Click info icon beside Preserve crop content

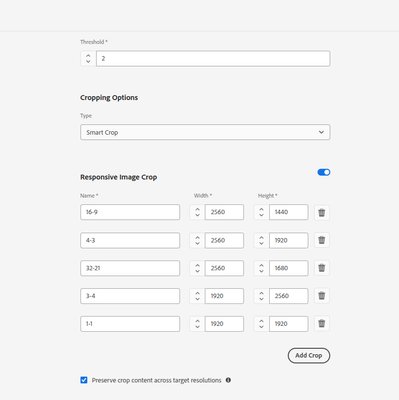coord(228,380)
